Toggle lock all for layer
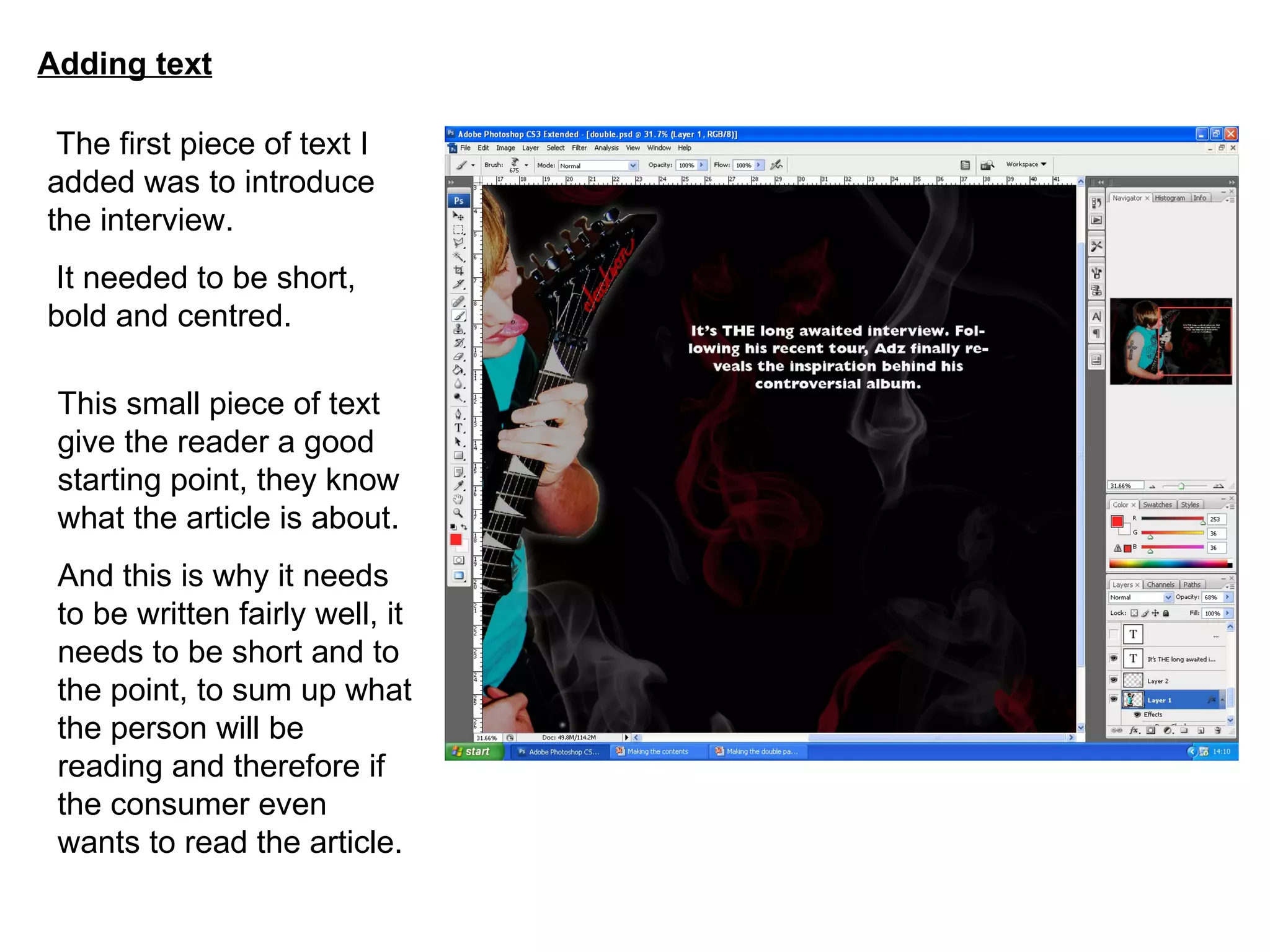 click(1166, 613)
